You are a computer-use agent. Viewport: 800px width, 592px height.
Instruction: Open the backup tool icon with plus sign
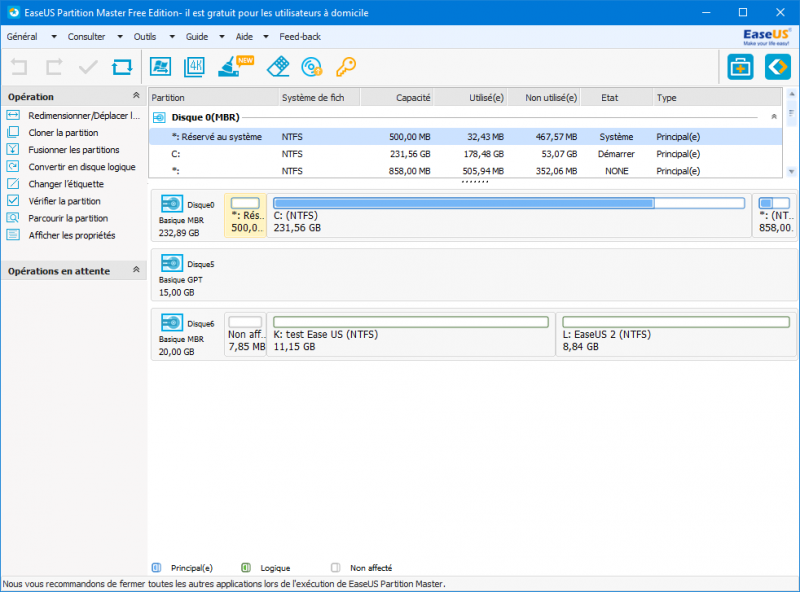(x=740, y=67)
